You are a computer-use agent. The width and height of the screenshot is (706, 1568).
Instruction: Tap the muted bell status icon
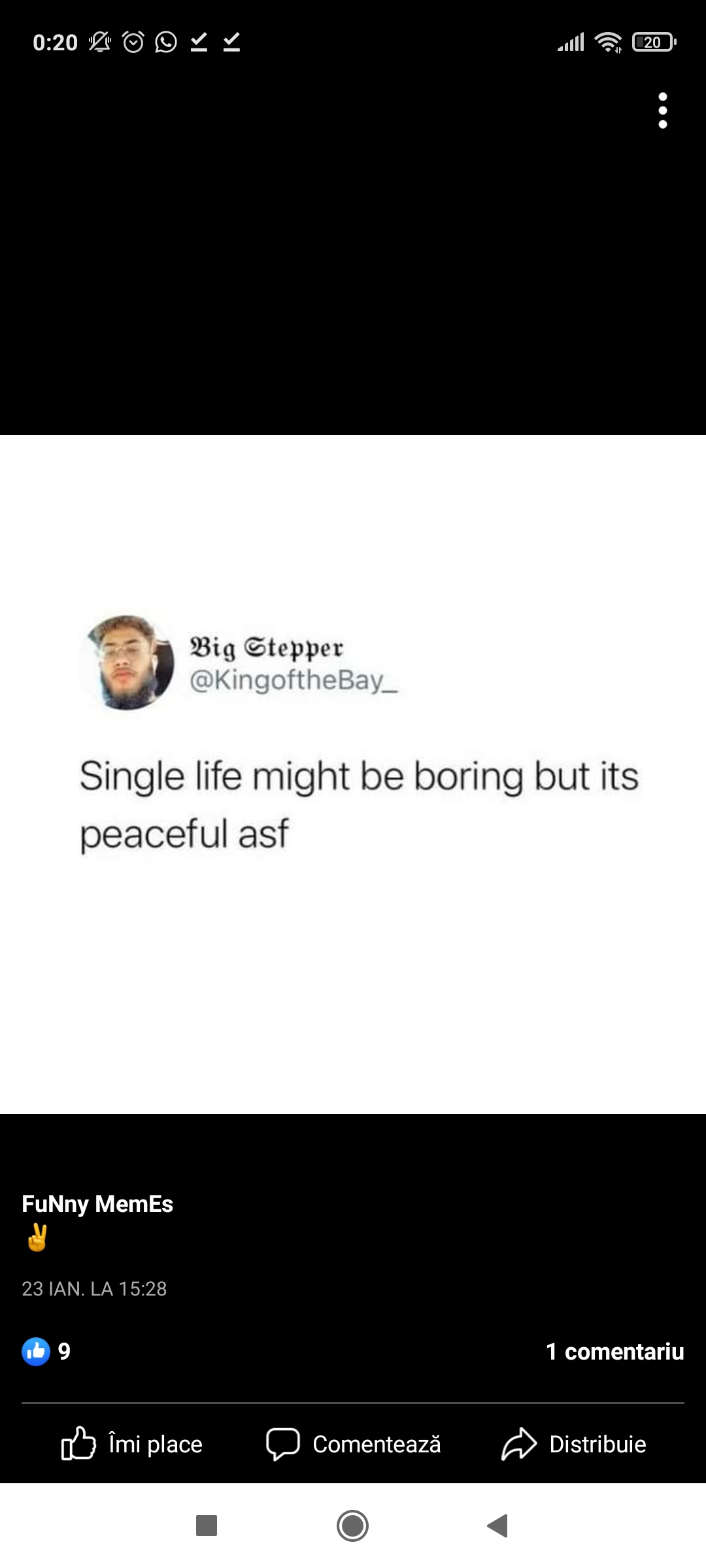point(100,42)
